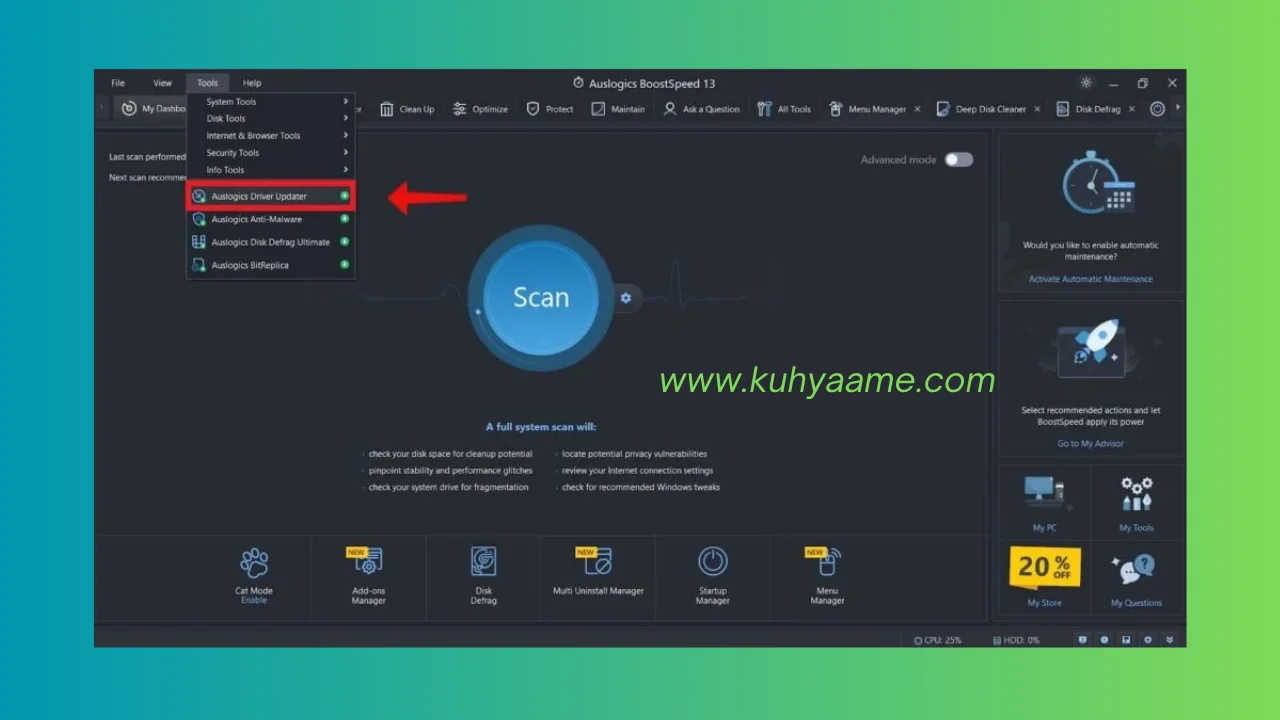Open Disk Defrag shortcut at bottom
1280x720 pixels.
(x=484, y=577)
